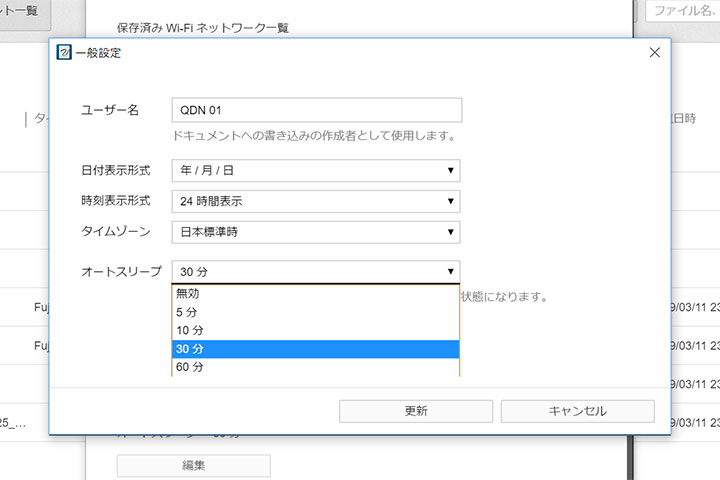Choose the highlighted 30 分 option

[x=316, y=349]
